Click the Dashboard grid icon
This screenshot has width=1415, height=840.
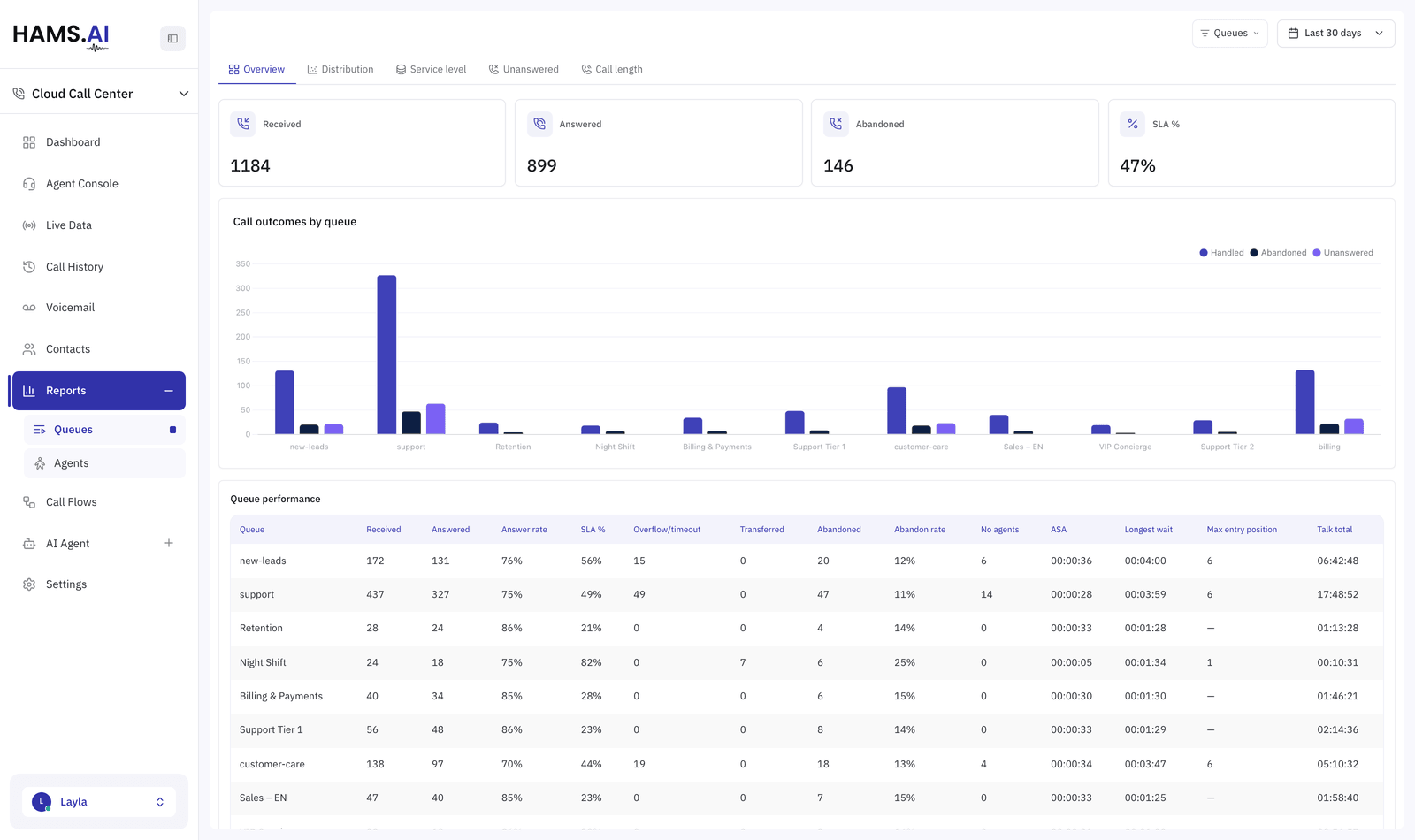(x=29, y=142)
